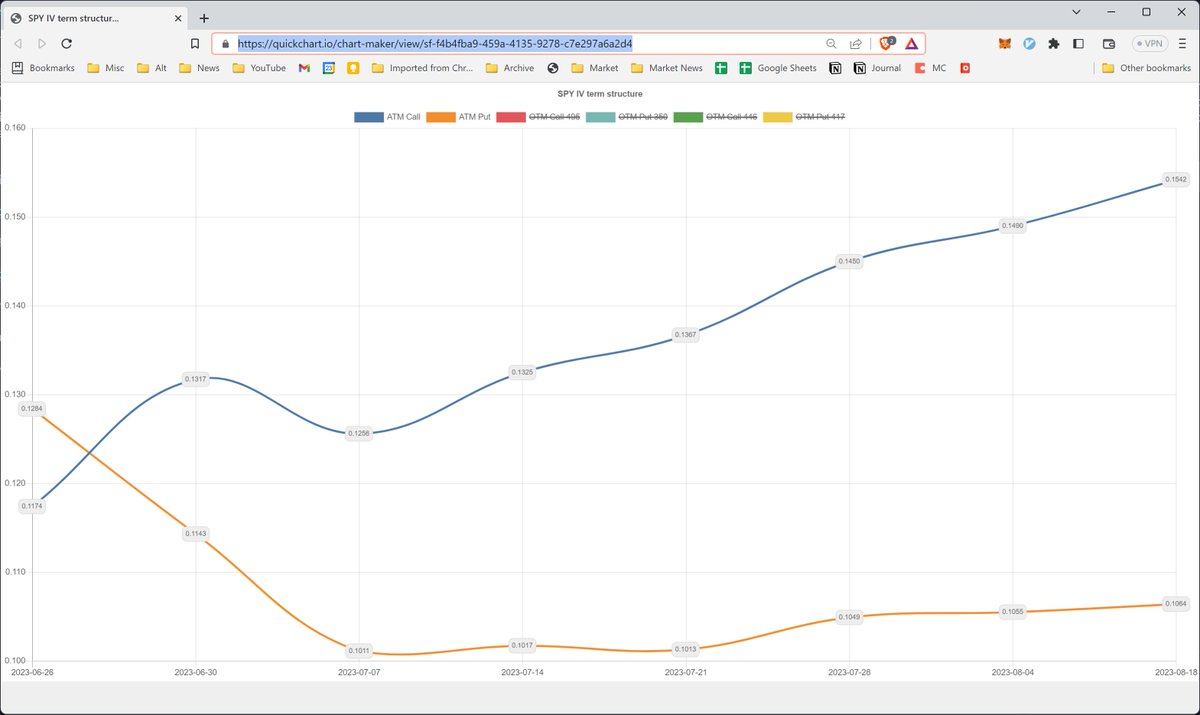Screen dimensions: 1200x715
Task: Click the URL in the address bar
Action: [x=434, y=44]
